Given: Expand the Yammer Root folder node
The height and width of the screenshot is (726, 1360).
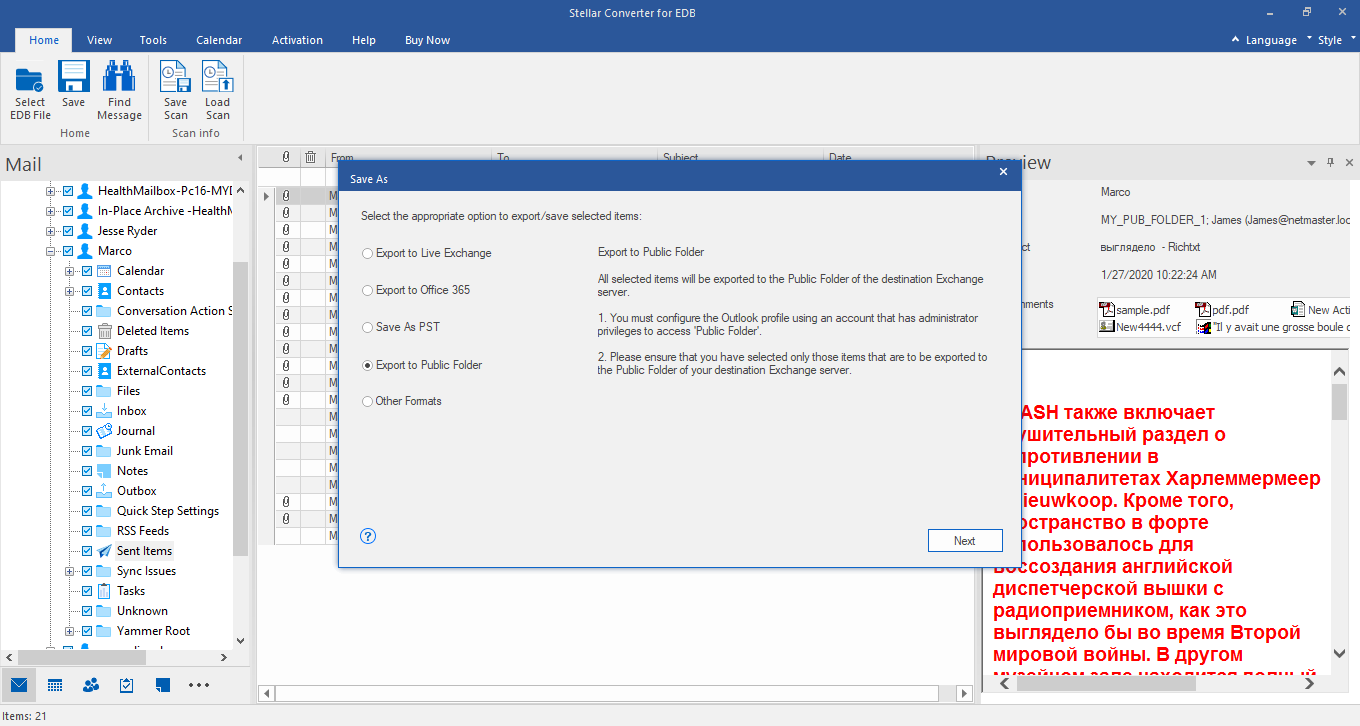Looking at the screenshot, I should [x=69, y=631].
